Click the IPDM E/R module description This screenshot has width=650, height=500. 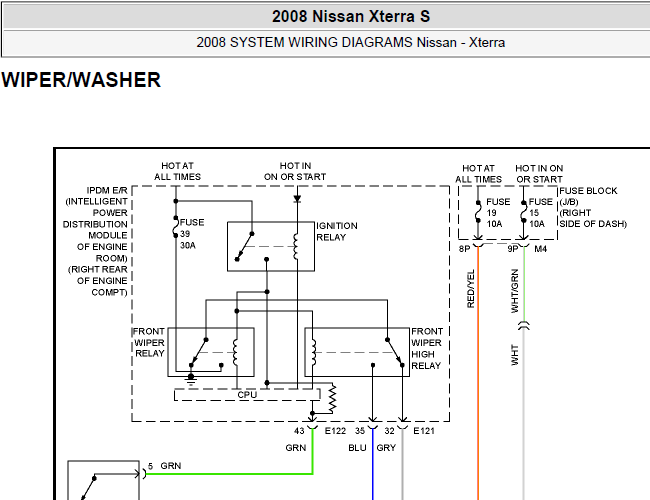pos(96,241)
